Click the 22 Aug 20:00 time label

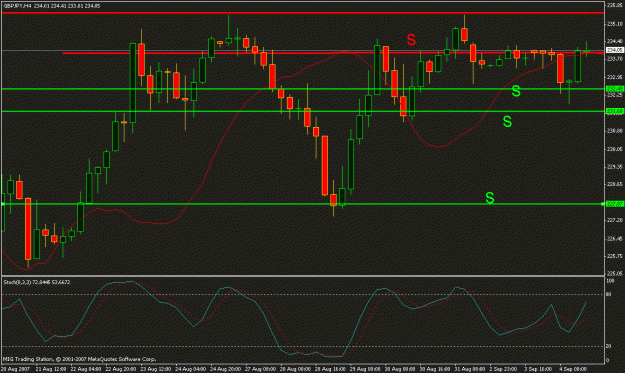coord(121,369)
